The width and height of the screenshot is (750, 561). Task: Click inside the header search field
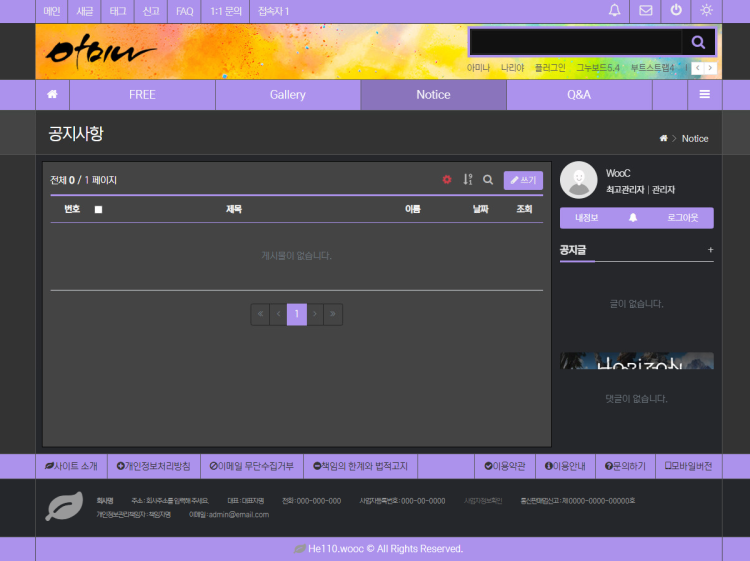point(576,42)
